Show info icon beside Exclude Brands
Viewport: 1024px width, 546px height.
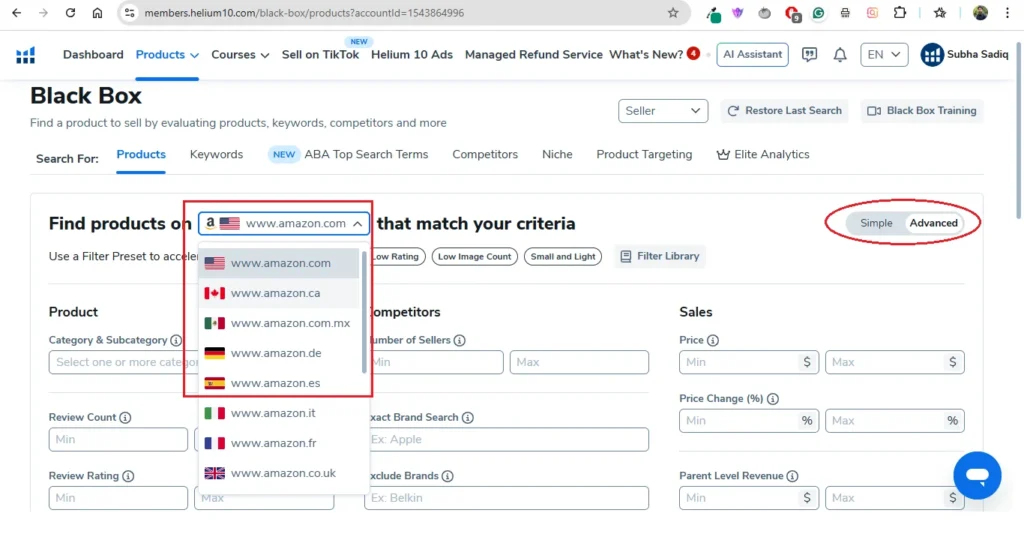[x=447, y=476]
